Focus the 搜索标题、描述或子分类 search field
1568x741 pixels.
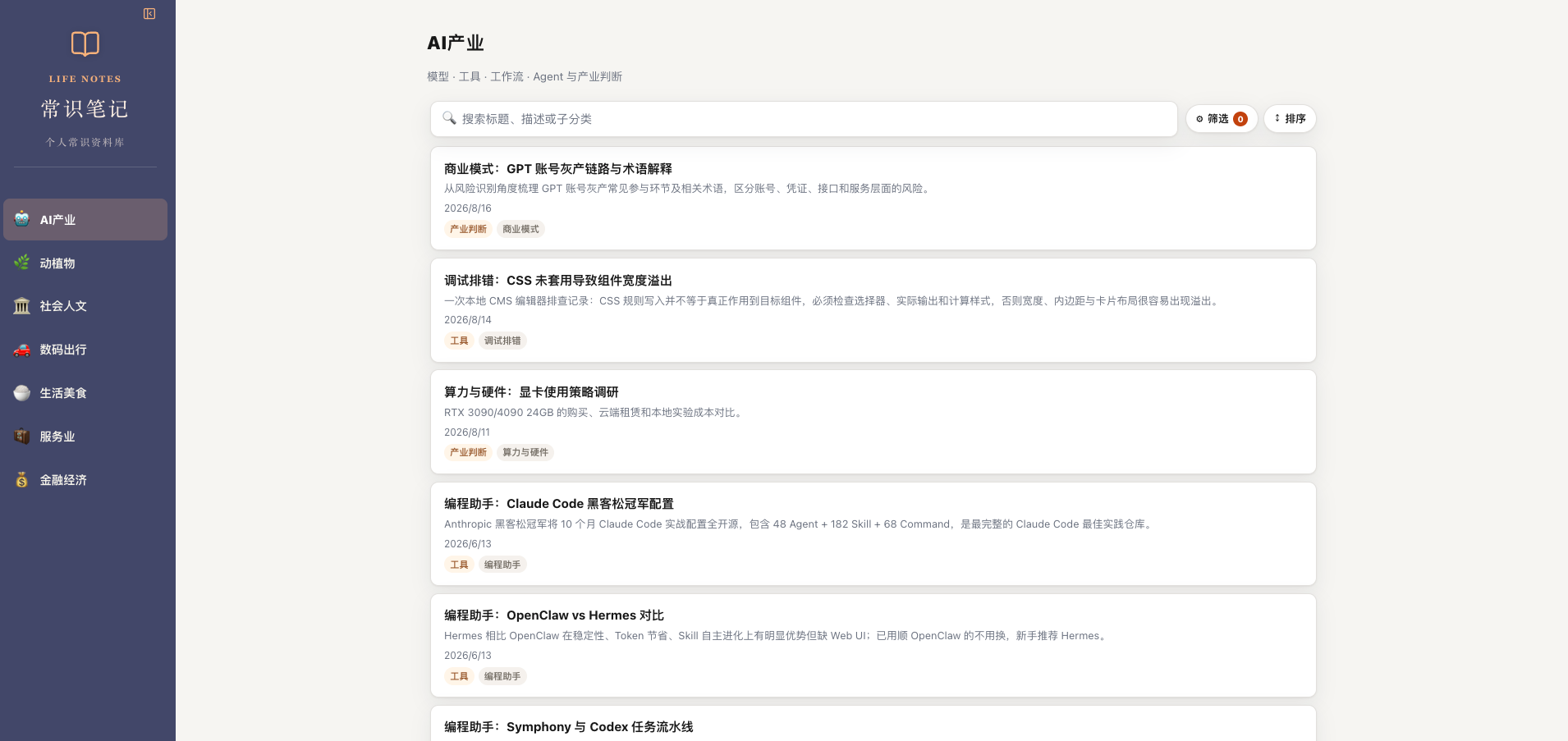[x=804, y=119]
